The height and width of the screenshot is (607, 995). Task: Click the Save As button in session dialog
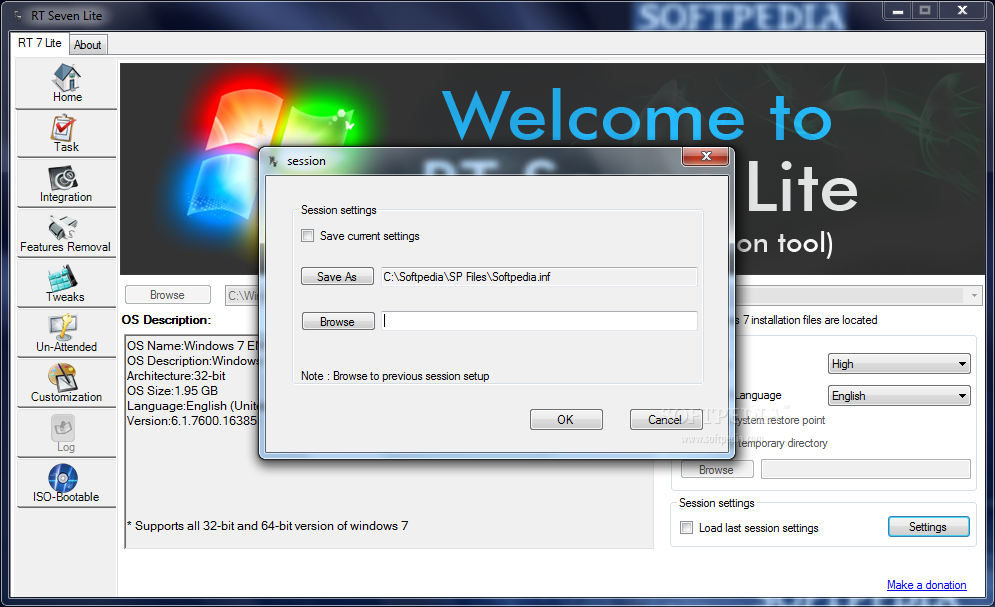(337, 277)
